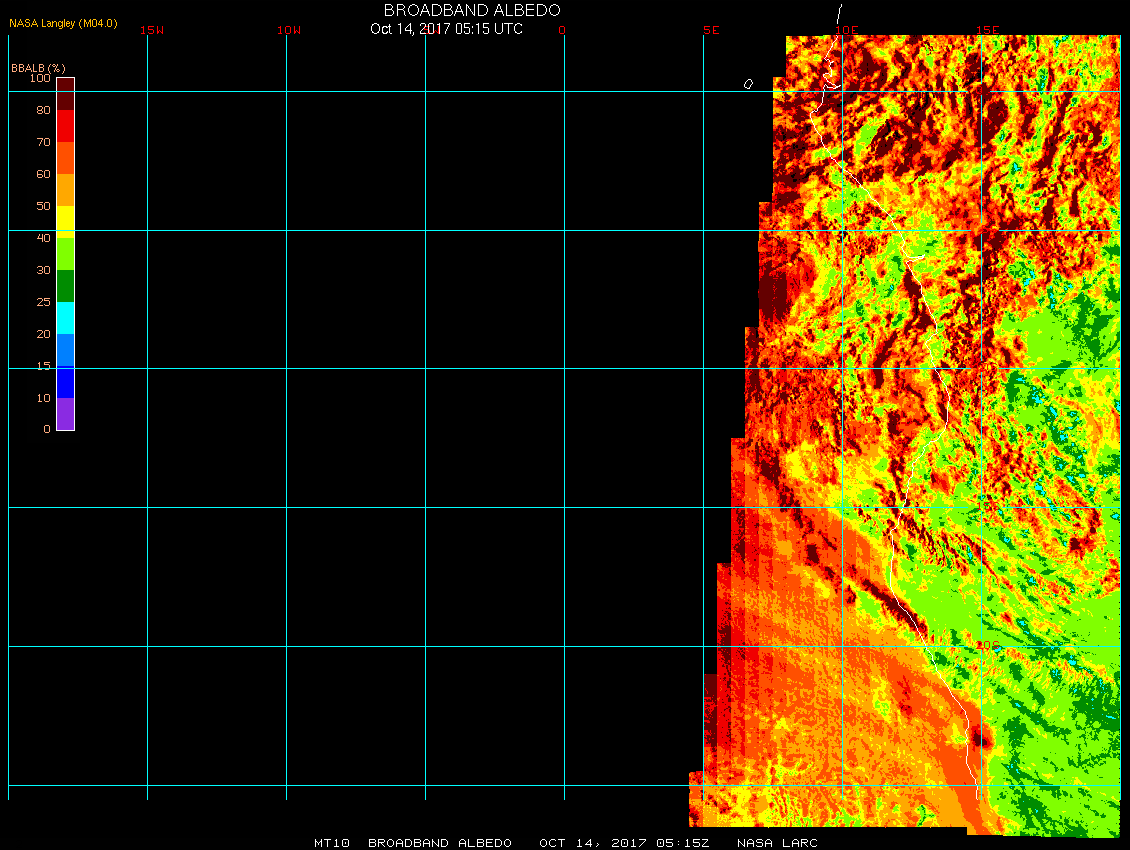Image resolution: width=1130 pixels, height=850 pixels.
Task: Select the dark blue 10–15 legend color
Action: pyautogui.click(x=65, y=382)
